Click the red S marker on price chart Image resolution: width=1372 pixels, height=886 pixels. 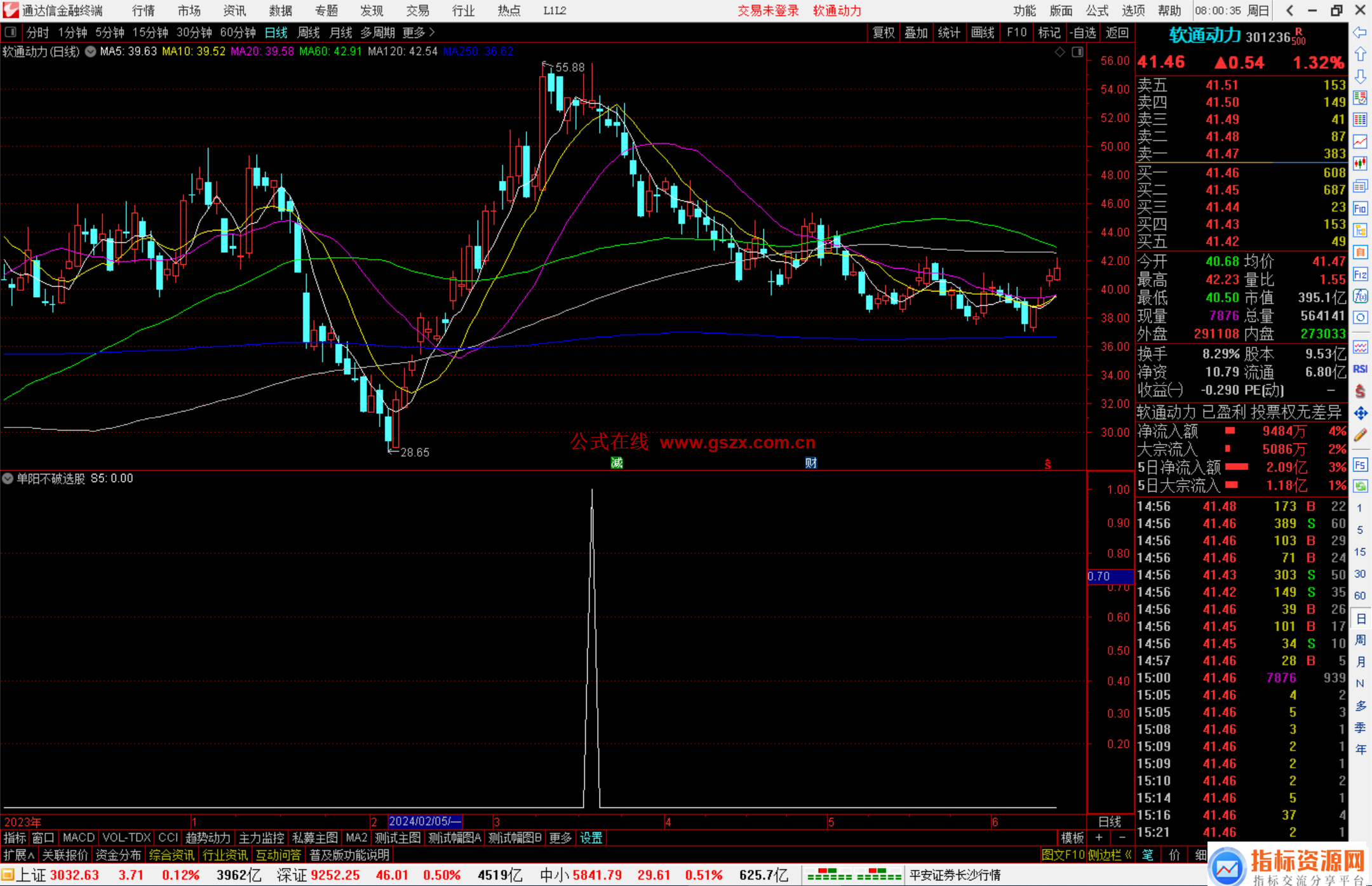[x=1047, y=464]
